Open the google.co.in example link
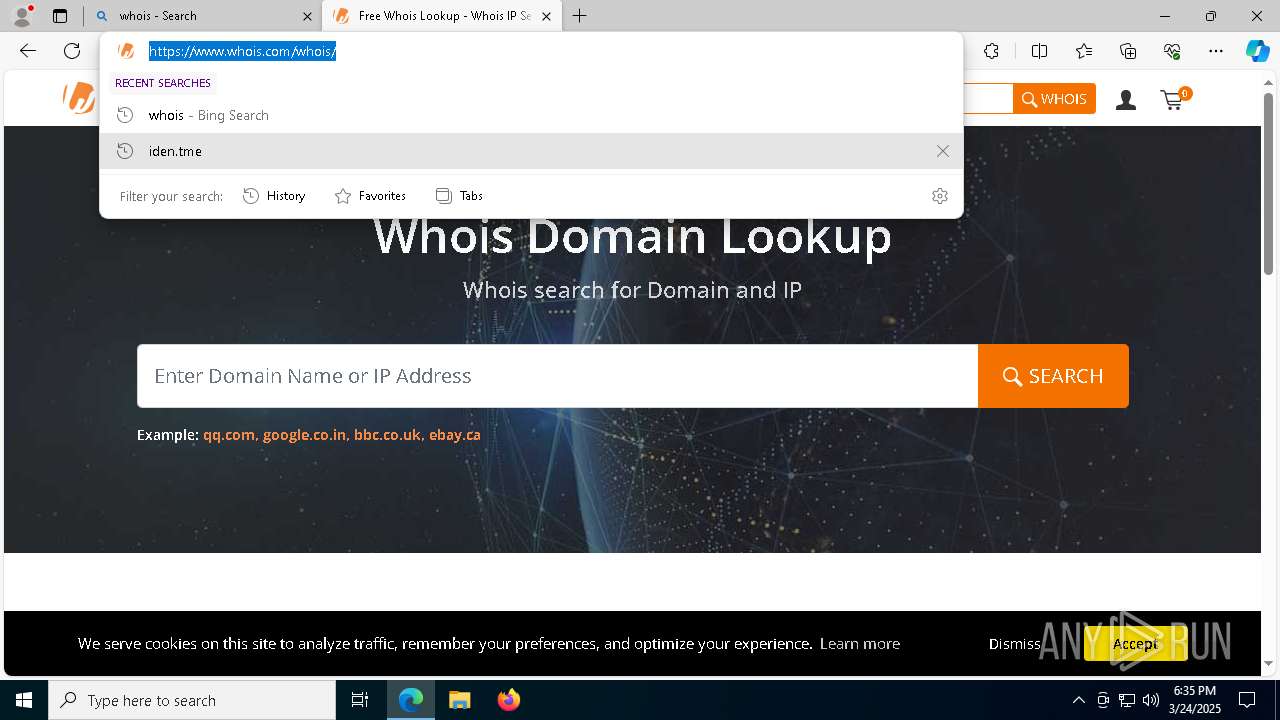This screenshot has height=720, width=1280. point(304,435)
